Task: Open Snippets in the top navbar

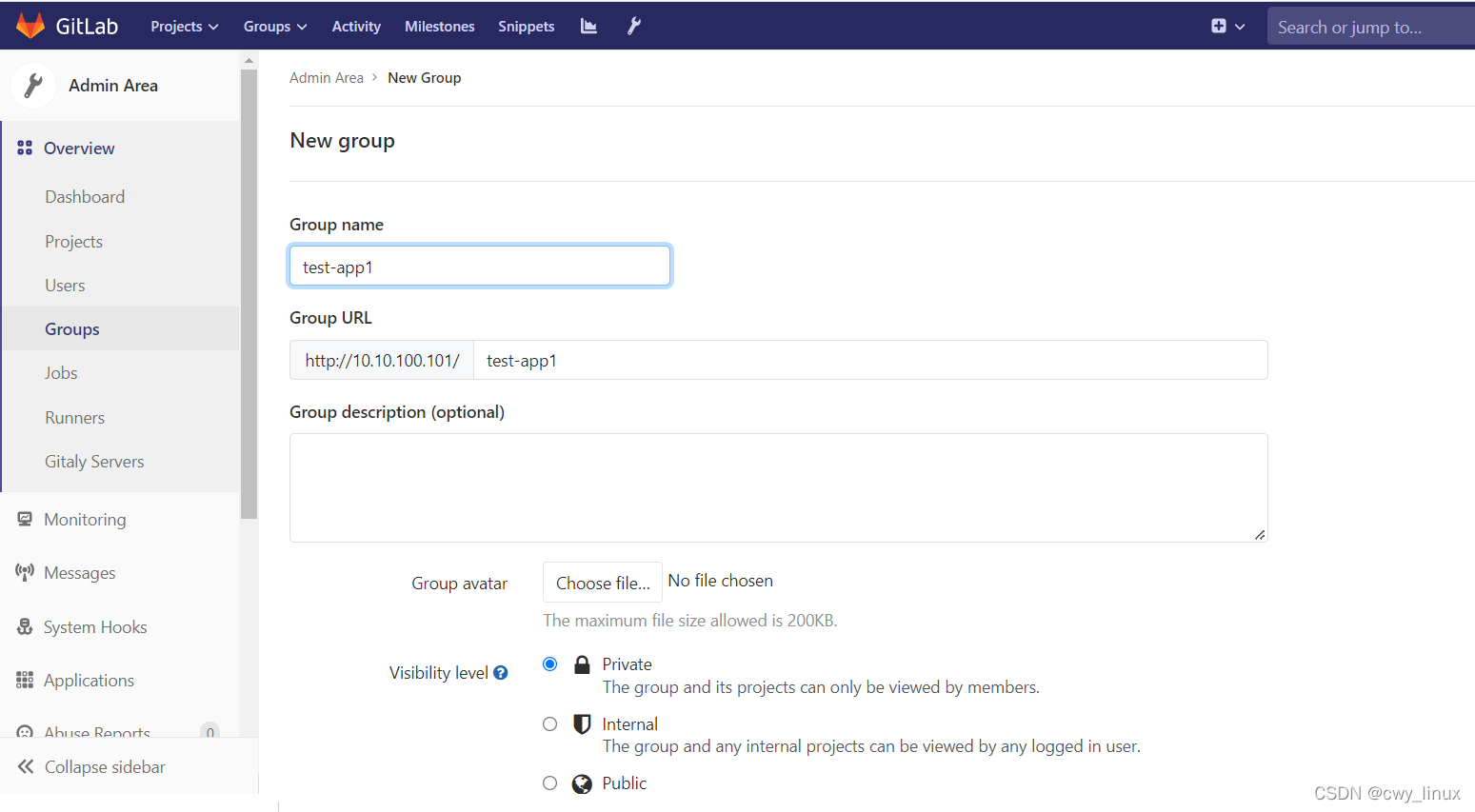Action: (527, 27)
